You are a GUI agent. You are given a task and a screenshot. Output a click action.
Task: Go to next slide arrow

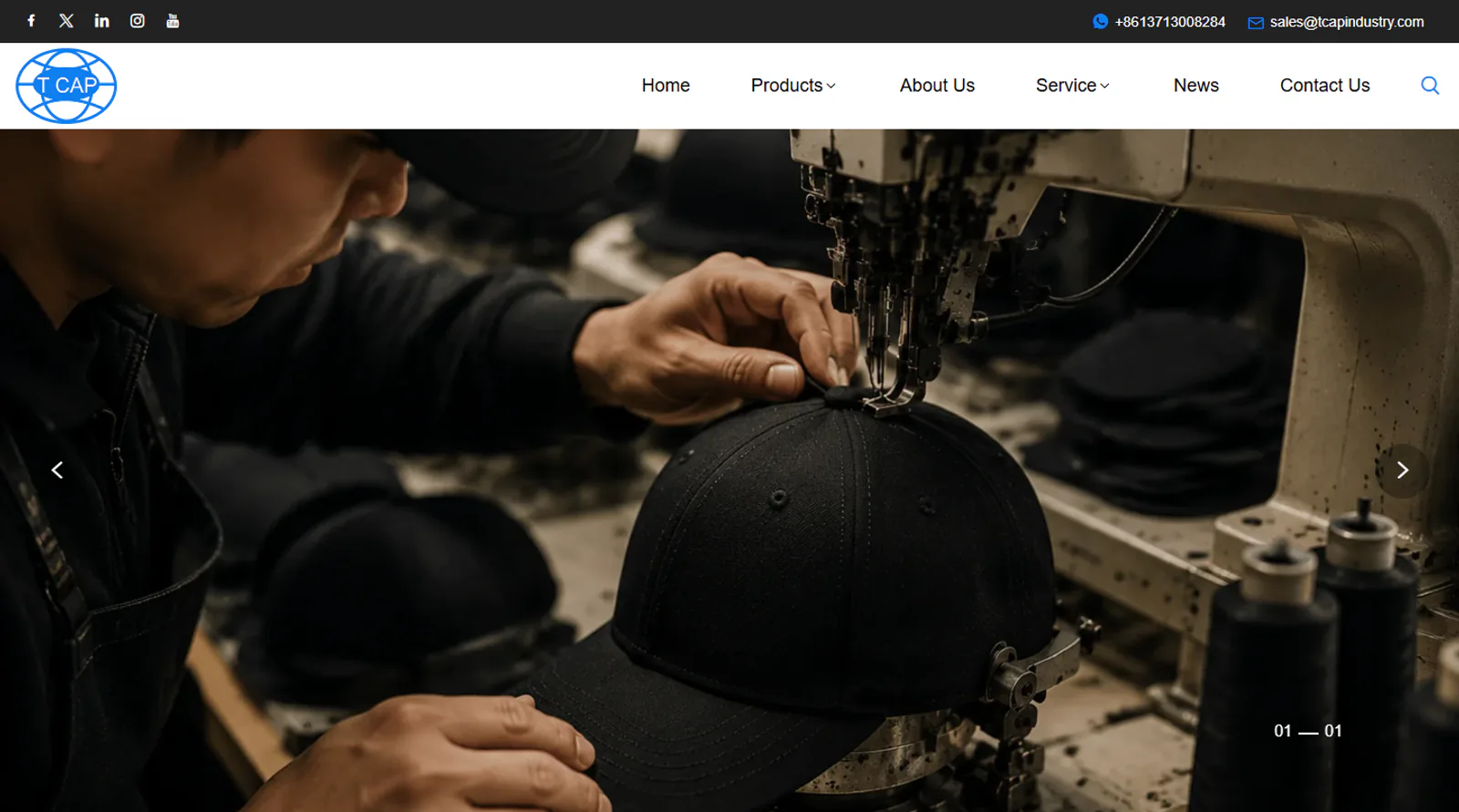click(x=1402, y=470)
